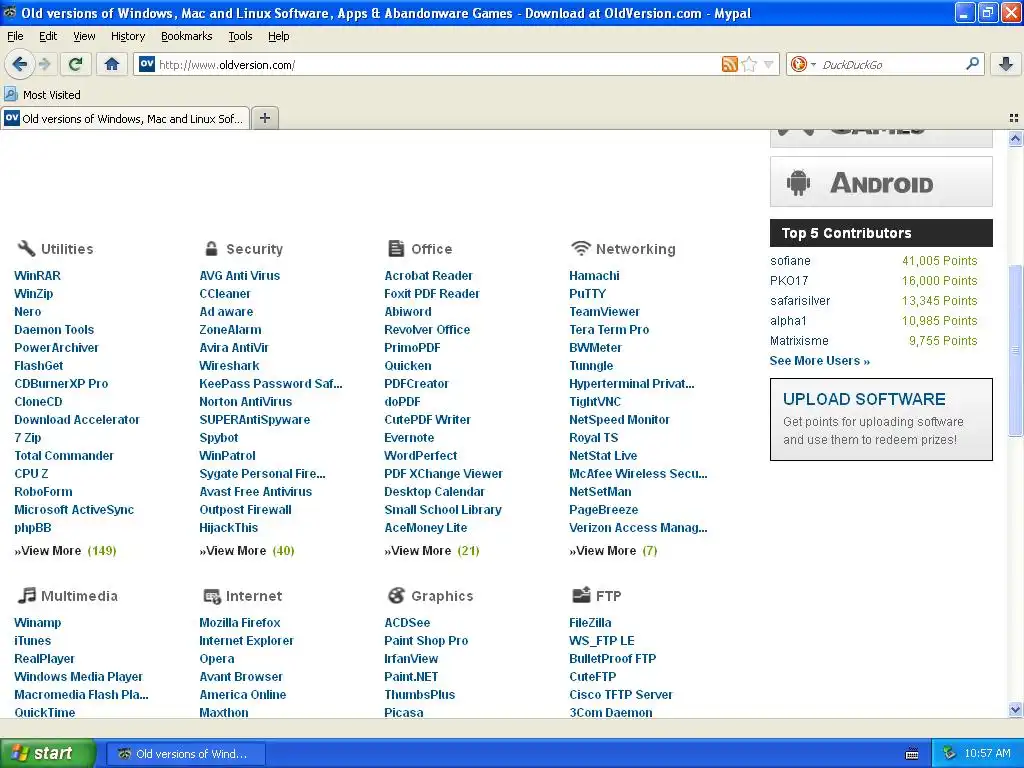Click the Upload Software box
Image resolution: width=1024 pixels, height=768 pixels.
881,419
